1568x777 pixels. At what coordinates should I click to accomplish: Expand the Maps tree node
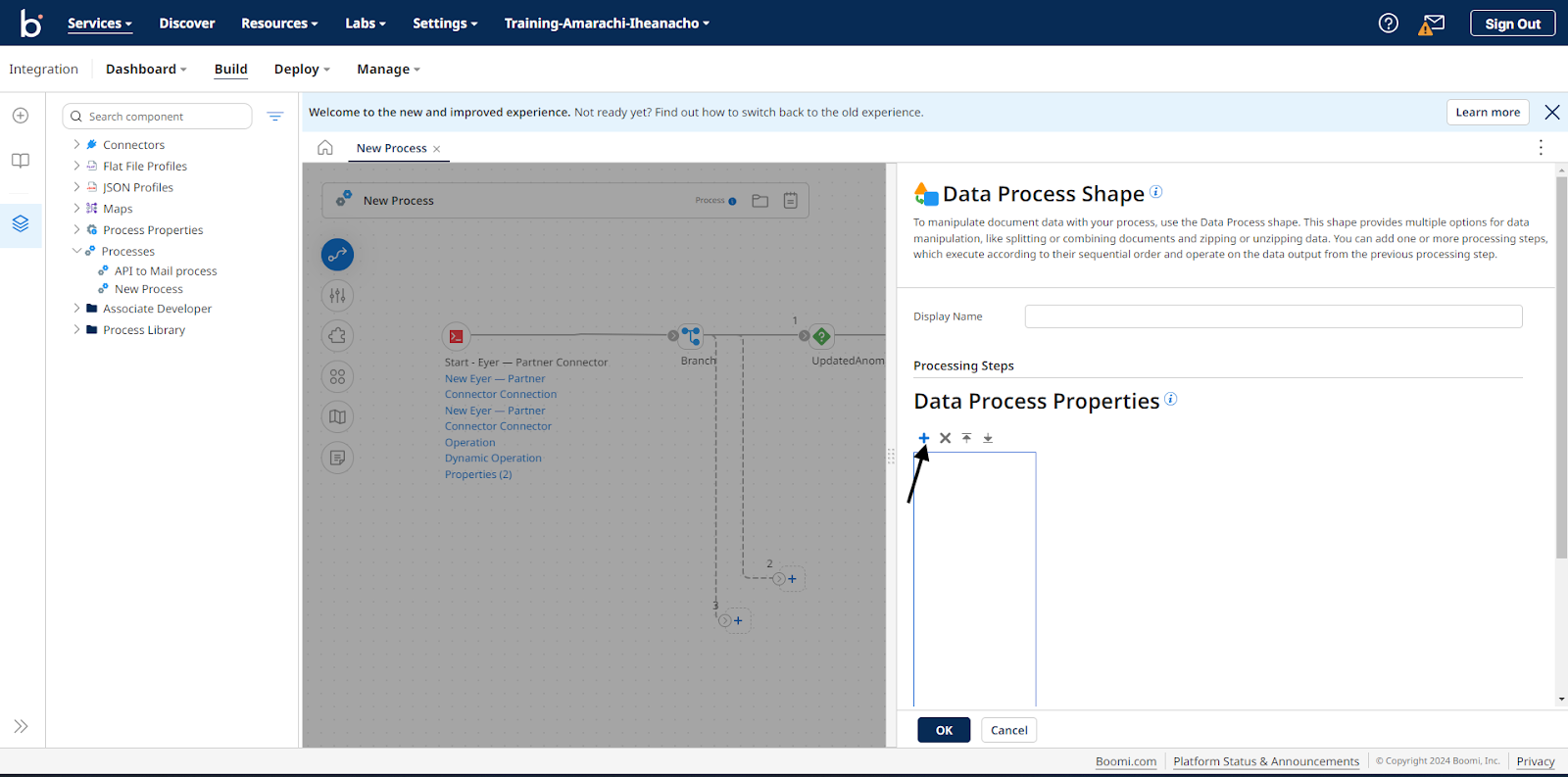(76, 208)
